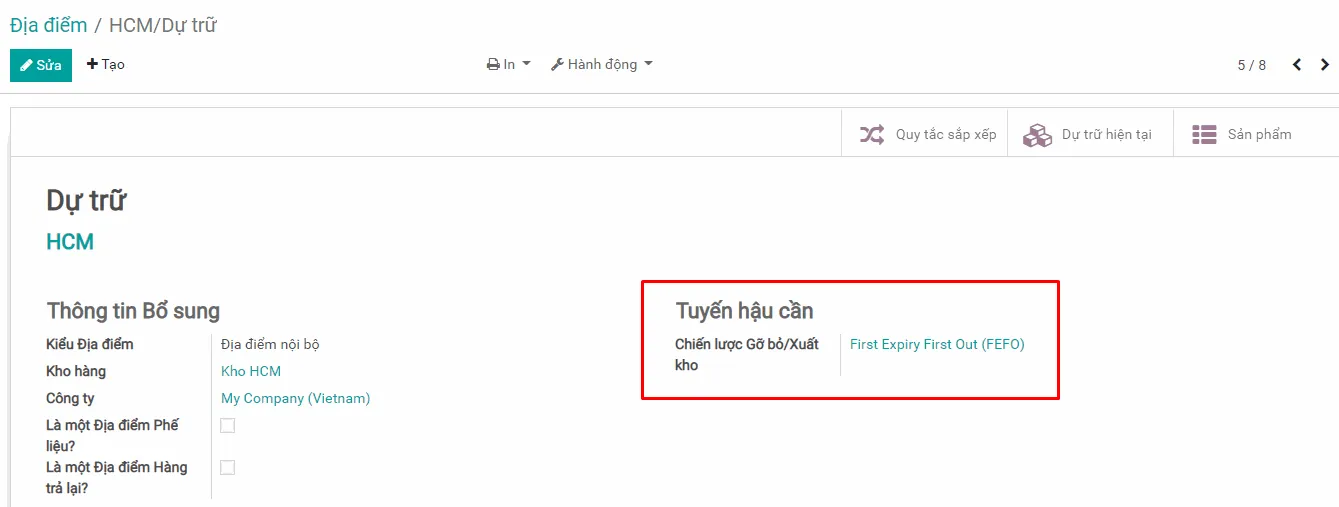Click the HCM parent location link

tap(70, 242)
